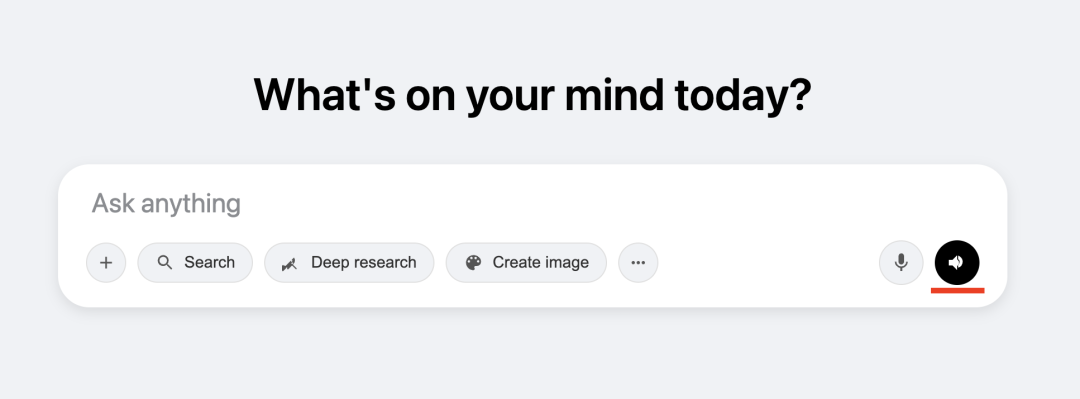Screen dimensions: 1080x399
Task: Click the speaker glyph inside black circle
Action: pos(956,263)
